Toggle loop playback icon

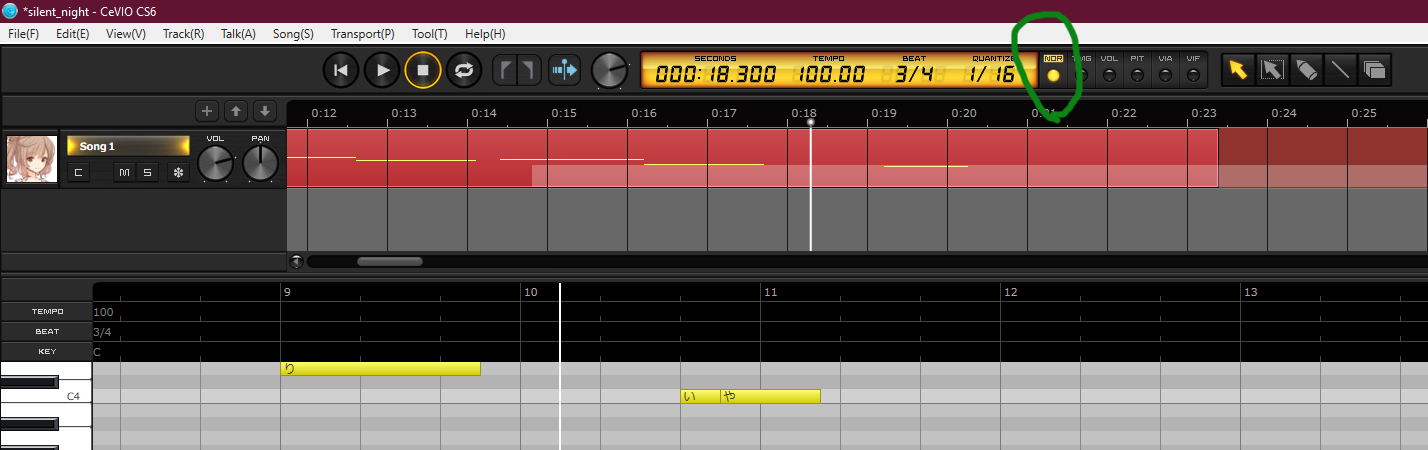(x=464, y=70)
